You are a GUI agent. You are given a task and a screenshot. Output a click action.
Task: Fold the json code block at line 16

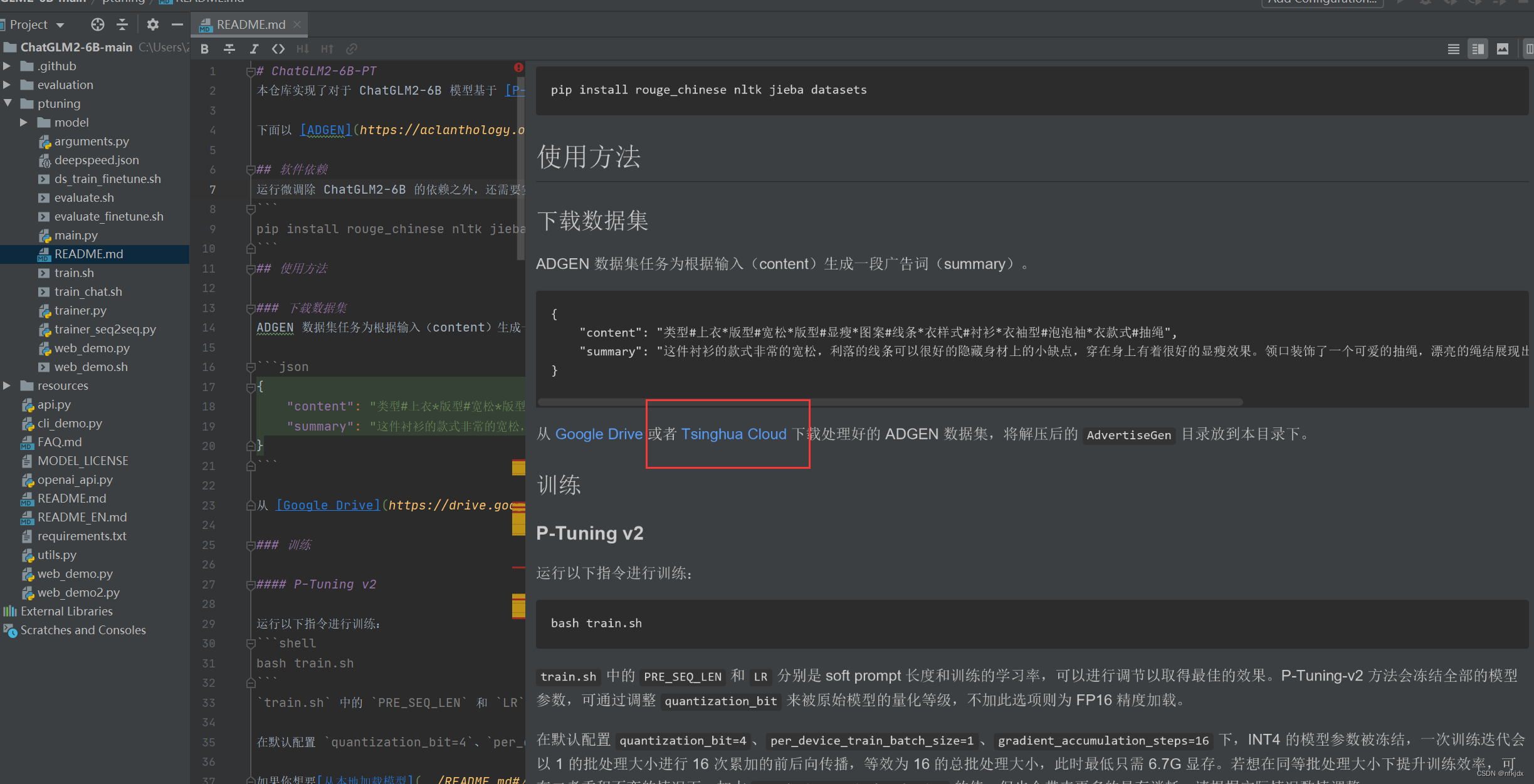(250, 367)
